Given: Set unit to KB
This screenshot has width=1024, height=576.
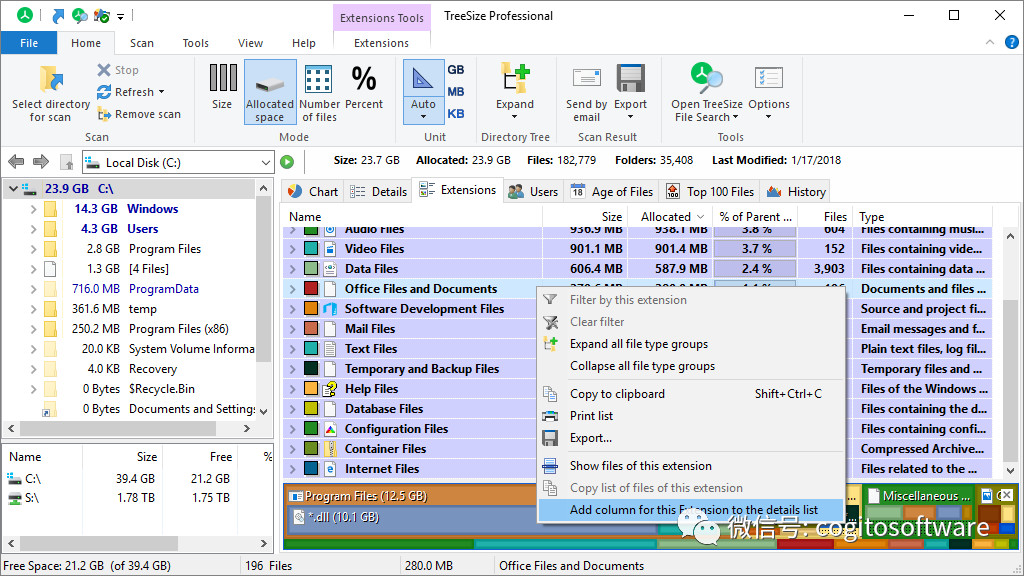Looking at the screenshot, I should coord(456,114).
